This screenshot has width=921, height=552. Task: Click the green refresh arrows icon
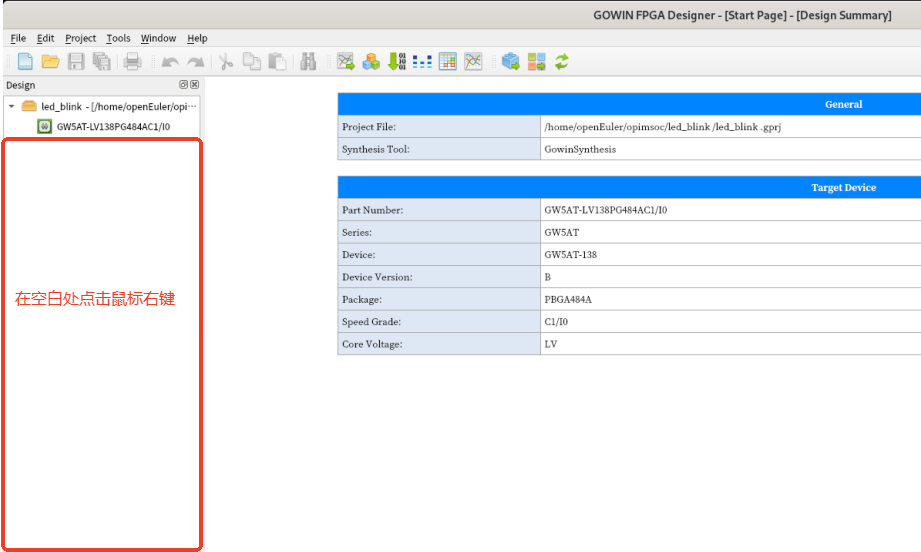click(x=562, y=61)
